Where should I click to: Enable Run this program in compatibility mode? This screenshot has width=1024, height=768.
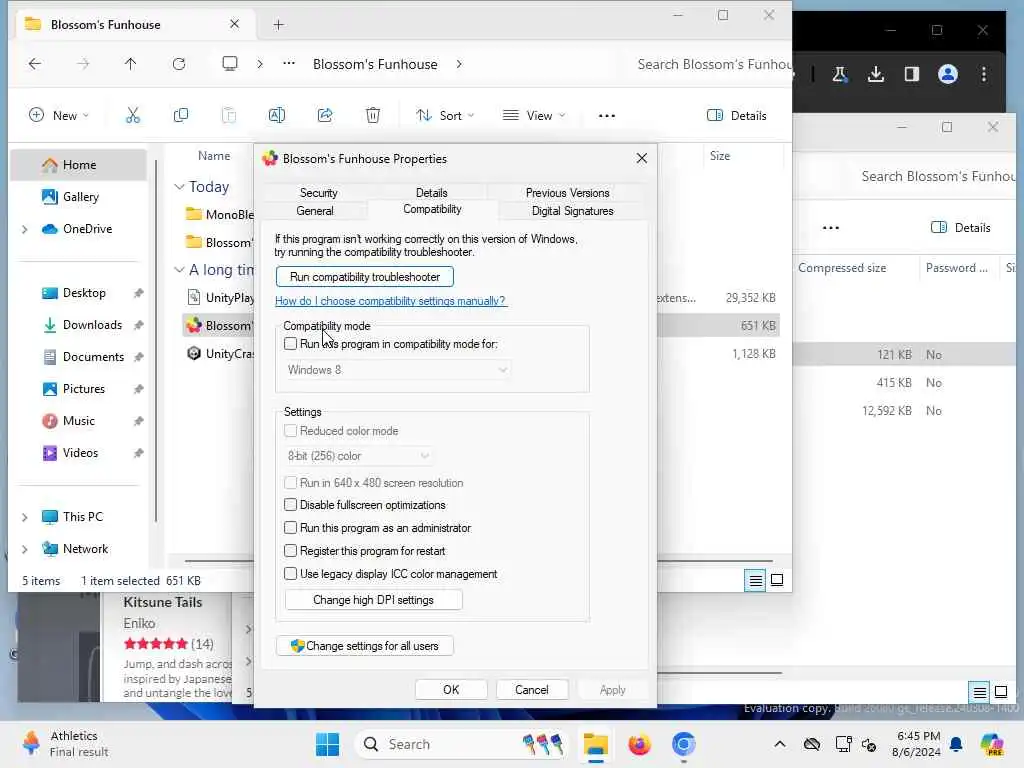(x=291, y=344)
